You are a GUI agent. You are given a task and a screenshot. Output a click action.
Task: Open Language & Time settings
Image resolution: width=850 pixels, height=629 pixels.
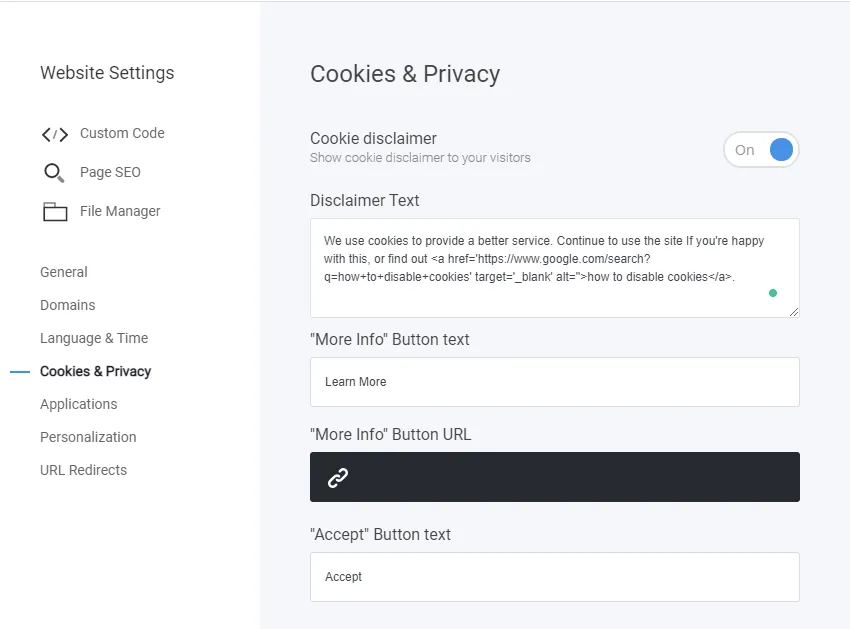point(93,338)
